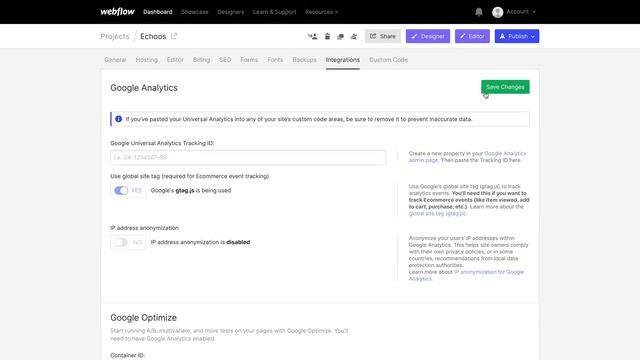Click 'Use global site tag' label
The width and height of the screenshot is (640, 360).
click(x=189, y=176)
